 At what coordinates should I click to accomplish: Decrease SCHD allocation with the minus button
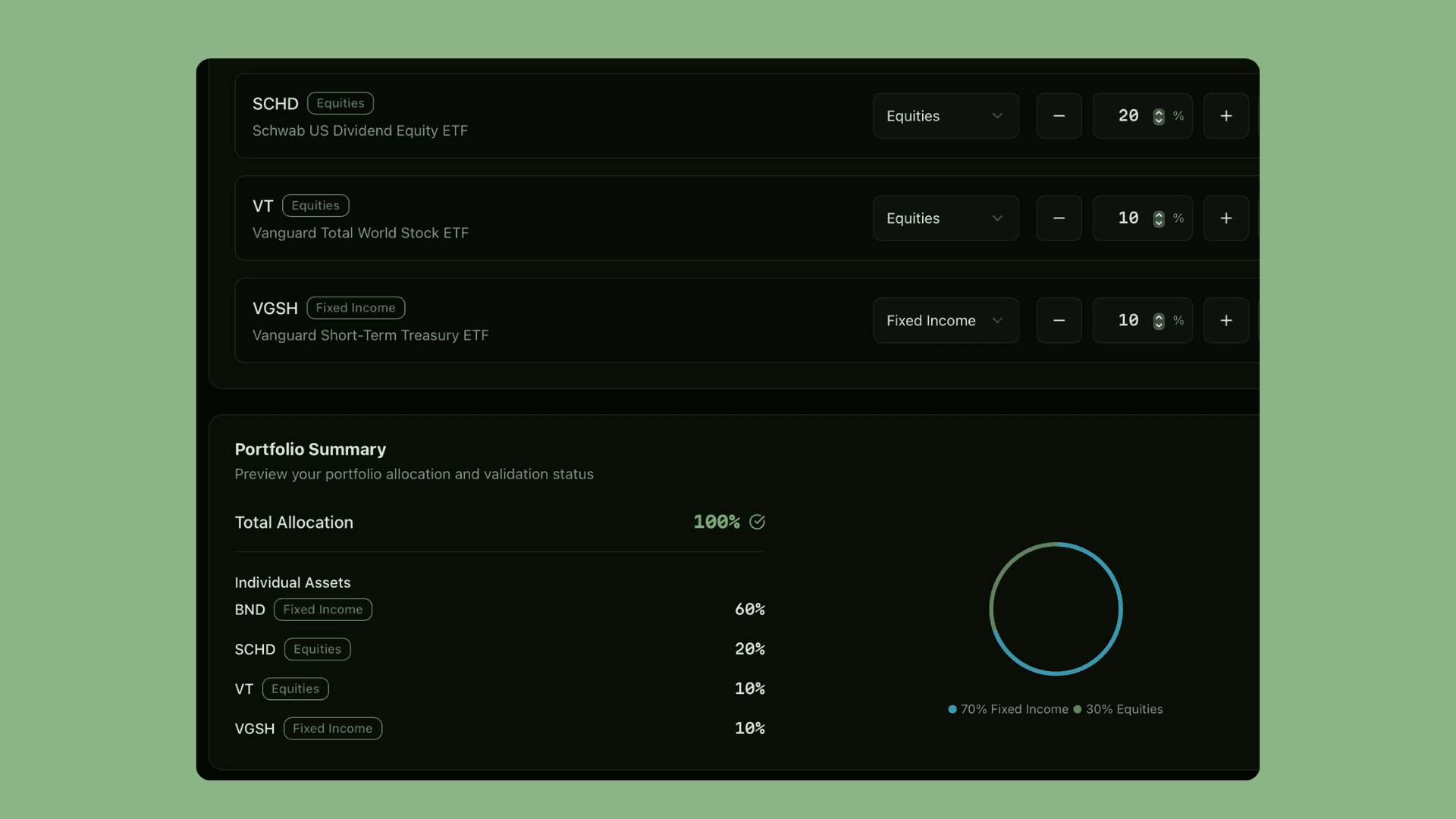[1059, 115]
